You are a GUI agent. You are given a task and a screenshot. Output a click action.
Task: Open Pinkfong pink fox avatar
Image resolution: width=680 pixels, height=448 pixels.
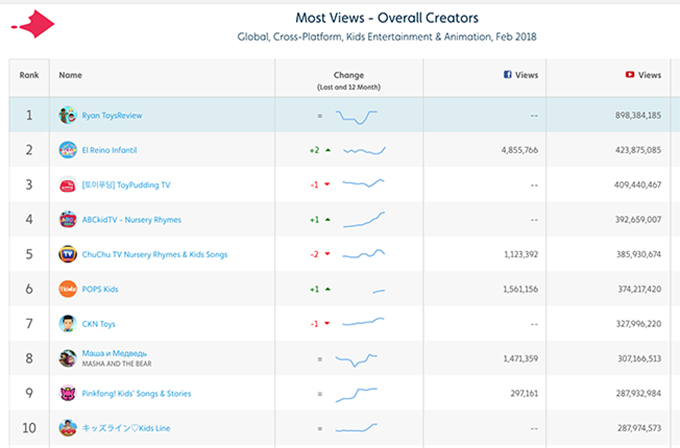pyautogui.click(x=68, y=393)
